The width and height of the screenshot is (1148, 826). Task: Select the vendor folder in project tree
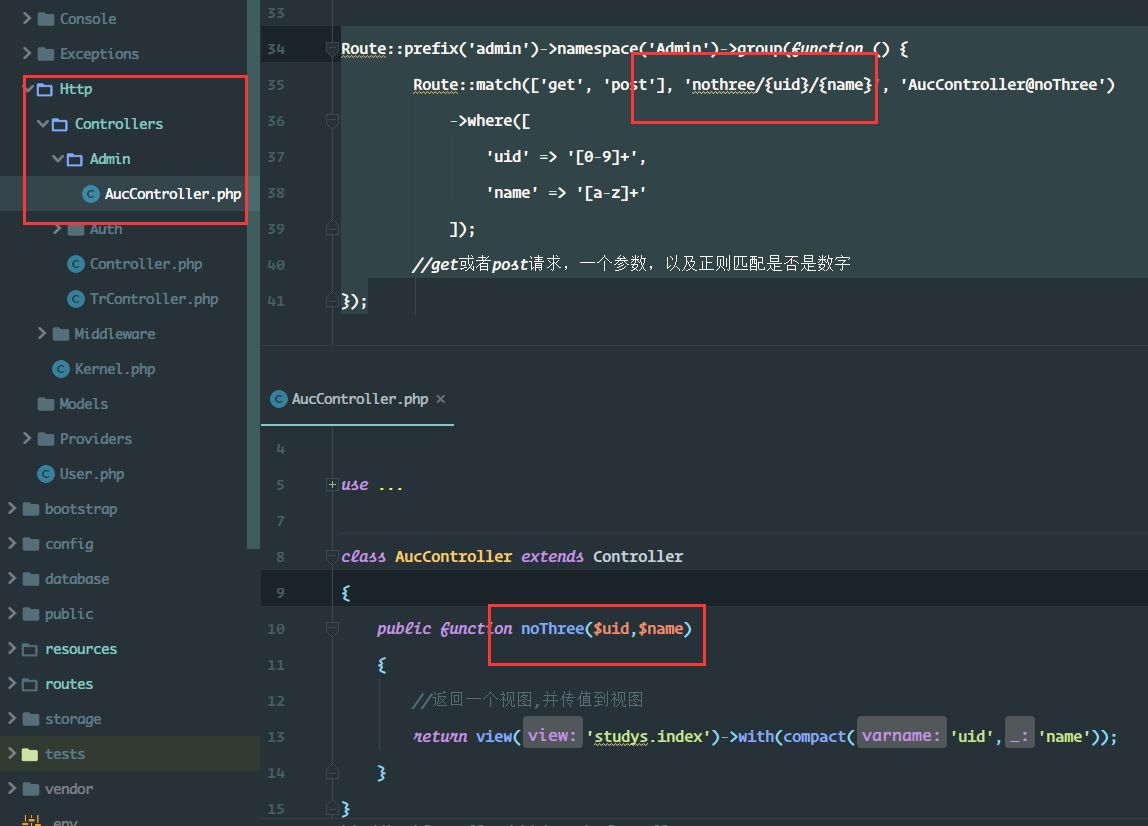point(68,789)
